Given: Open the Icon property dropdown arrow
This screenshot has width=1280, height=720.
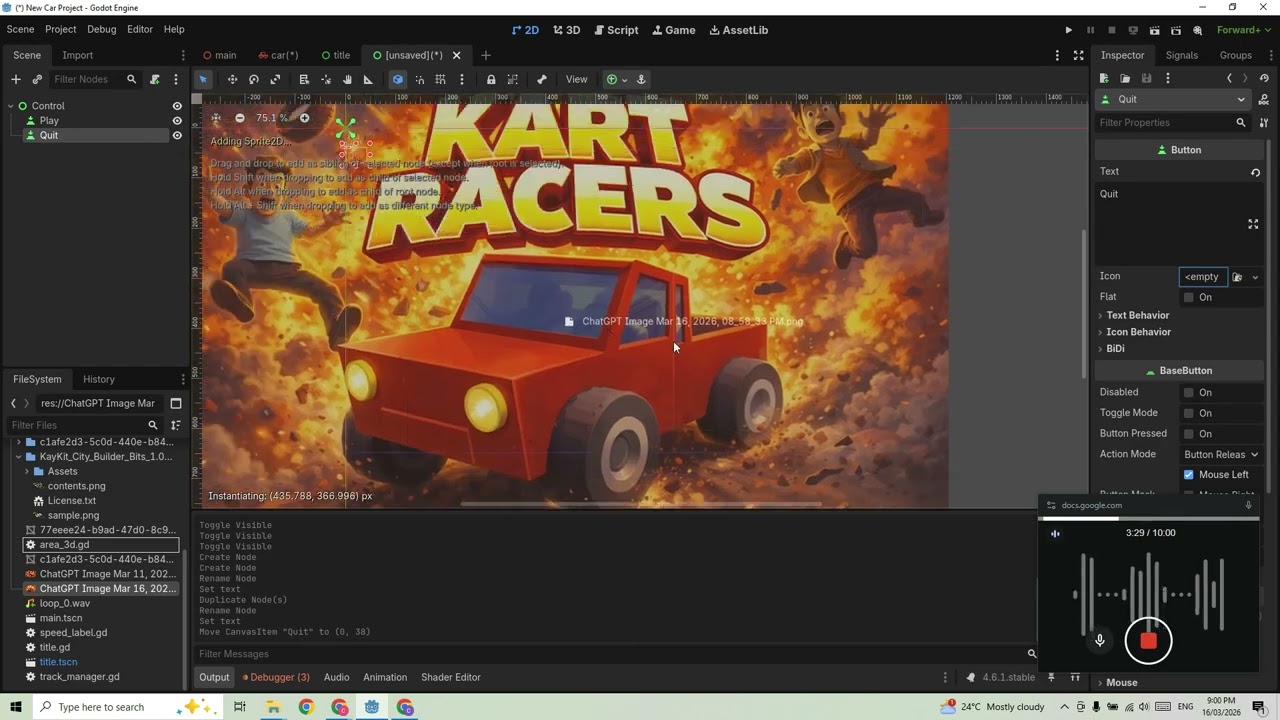Looking at the screenshot, I should [1255, 277].
